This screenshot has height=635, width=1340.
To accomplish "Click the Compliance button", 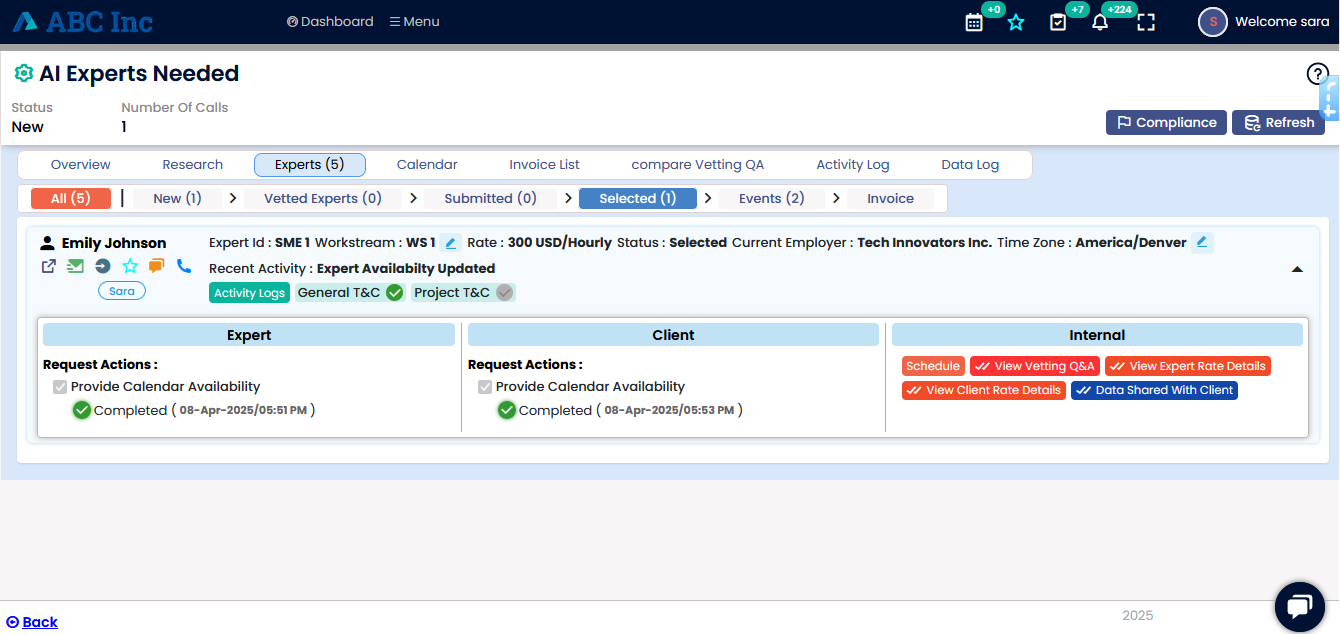I will coord(1166,122).
